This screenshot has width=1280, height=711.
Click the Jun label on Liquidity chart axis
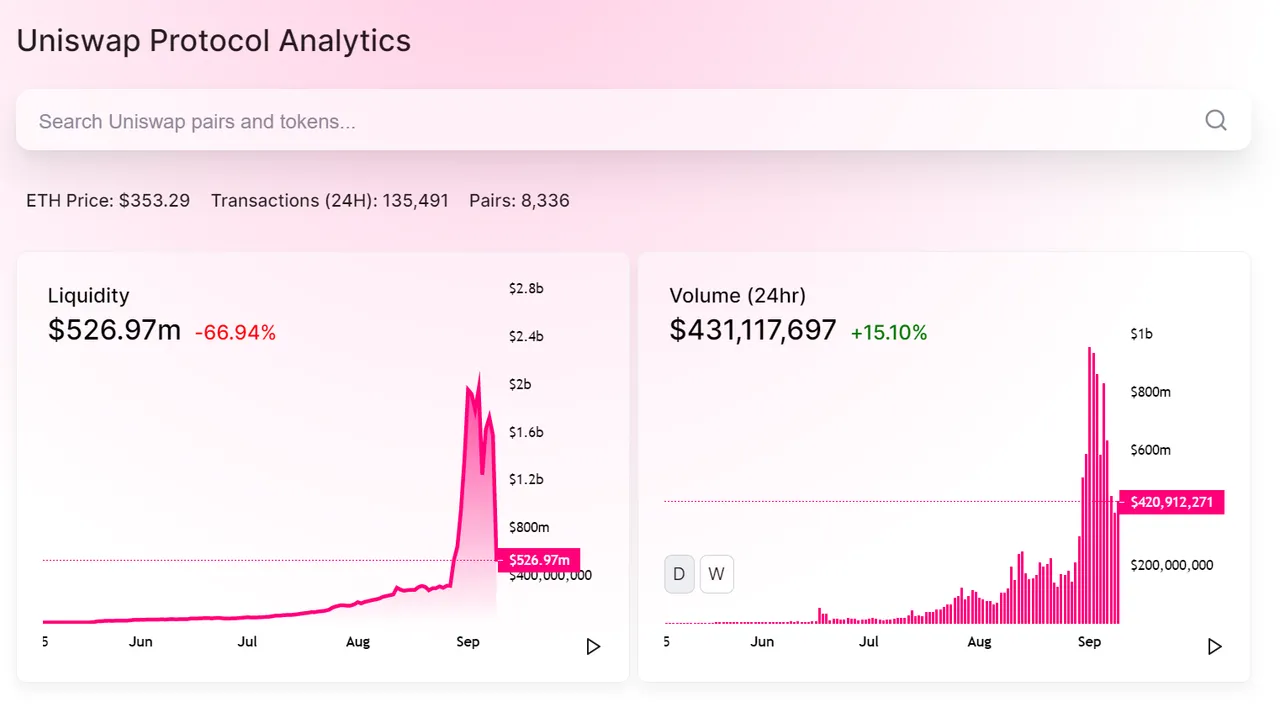pyautogui.click(x=141, y=642)
